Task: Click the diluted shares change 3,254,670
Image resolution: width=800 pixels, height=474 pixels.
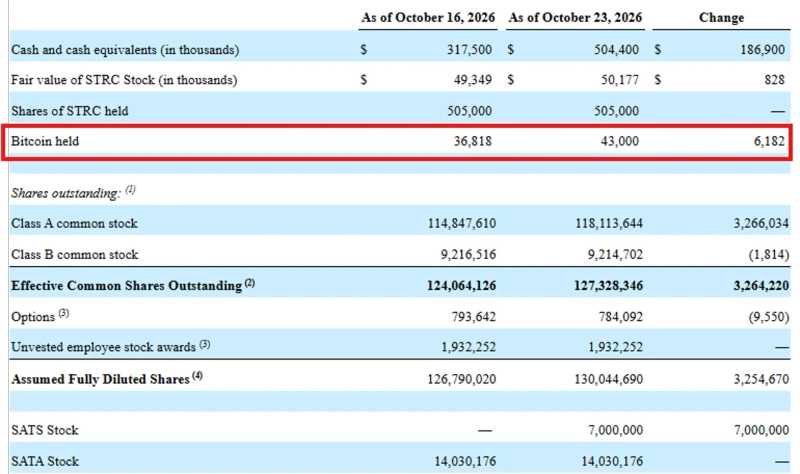Action: pos(761,379)
